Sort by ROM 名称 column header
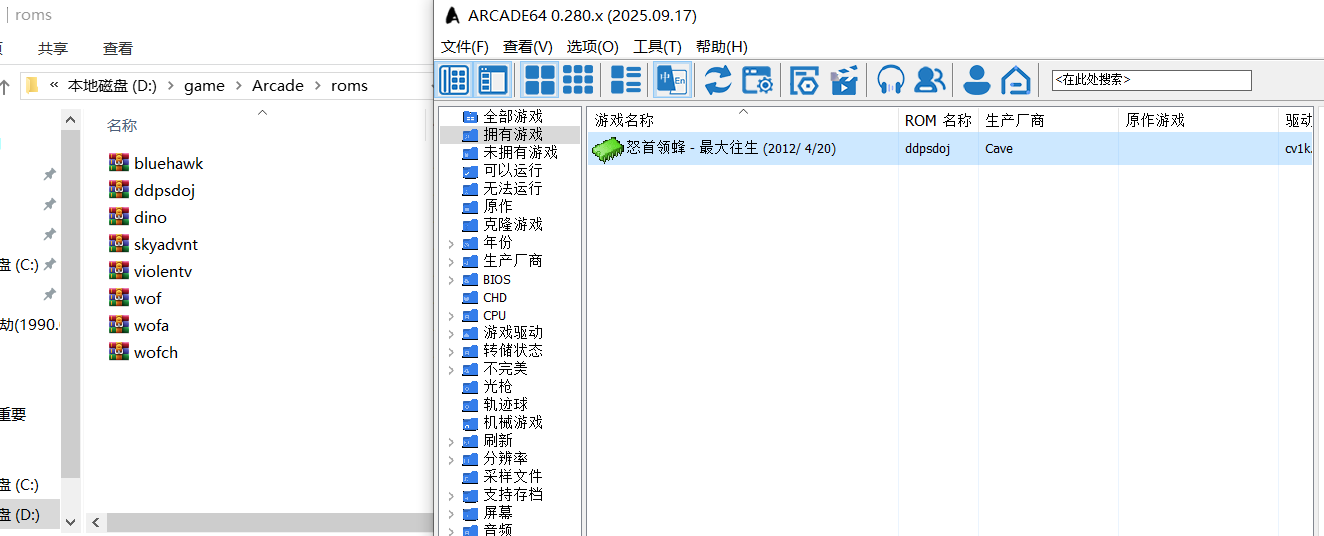Viewport: 1324px width, 536px height. pyautogui.click(x=937, y=120)
